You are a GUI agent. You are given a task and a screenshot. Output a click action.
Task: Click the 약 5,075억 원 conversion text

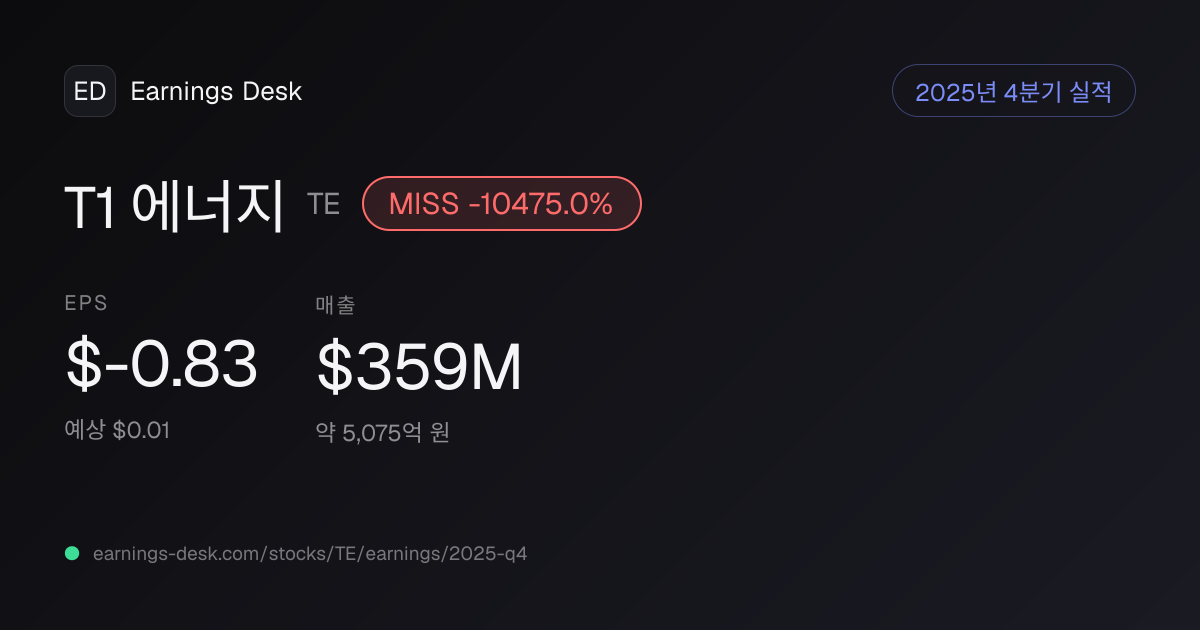click(x=383, y=433)
